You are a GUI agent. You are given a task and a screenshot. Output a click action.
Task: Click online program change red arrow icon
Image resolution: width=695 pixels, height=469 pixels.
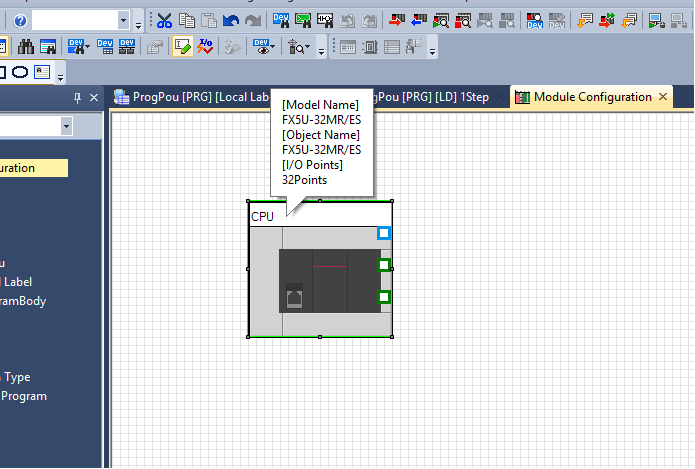click(x=607, y=20)
